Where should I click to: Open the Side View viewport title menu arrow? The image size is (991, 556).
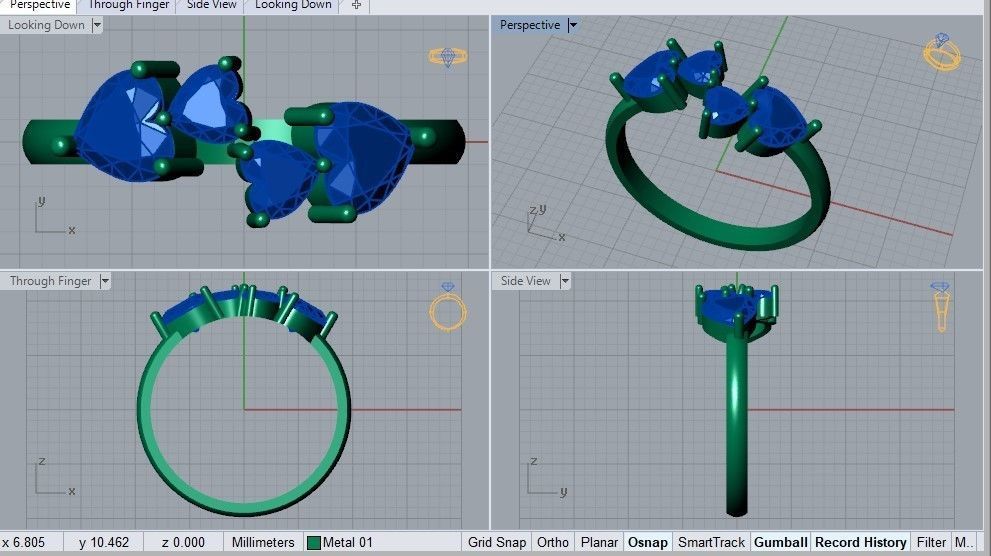tap(565, 281)
